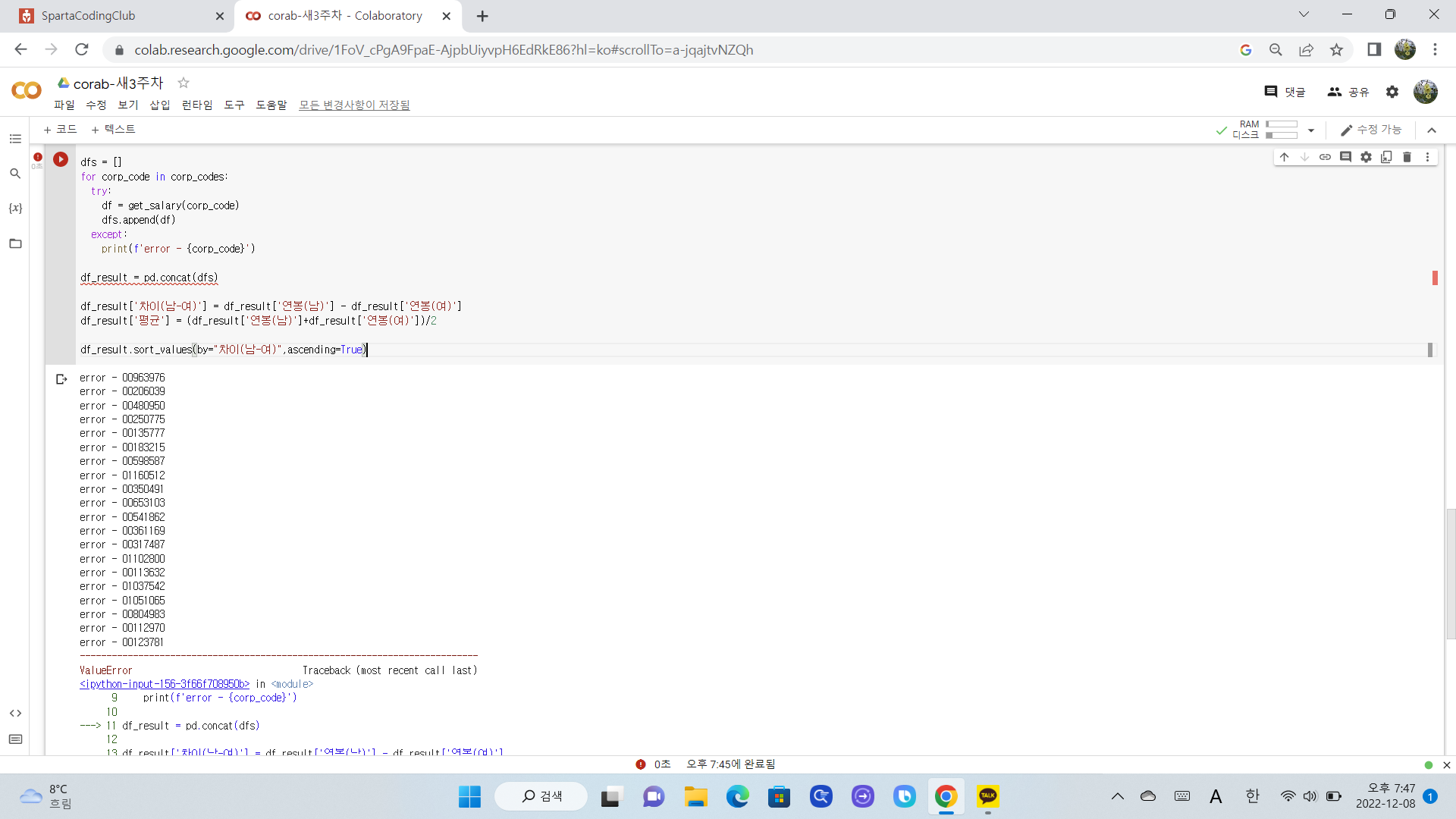The width and height of the screenshot is (1456, 819).
Task: Expand hidden system tray icons
Action: [1118, 796]
